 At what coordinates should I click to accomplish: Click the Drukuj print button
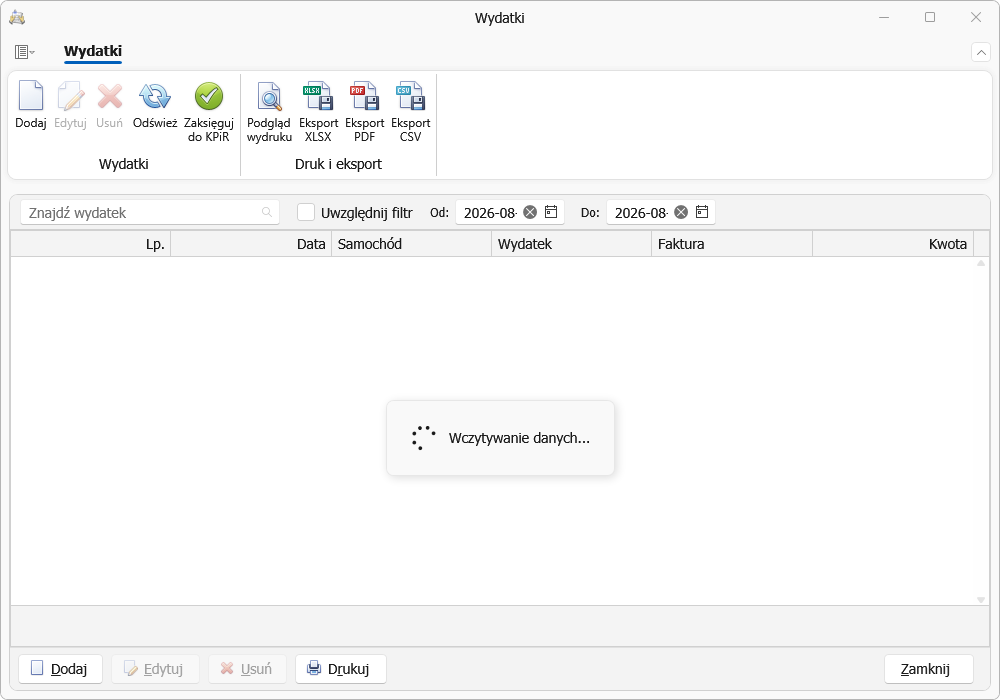pos(341,669)
